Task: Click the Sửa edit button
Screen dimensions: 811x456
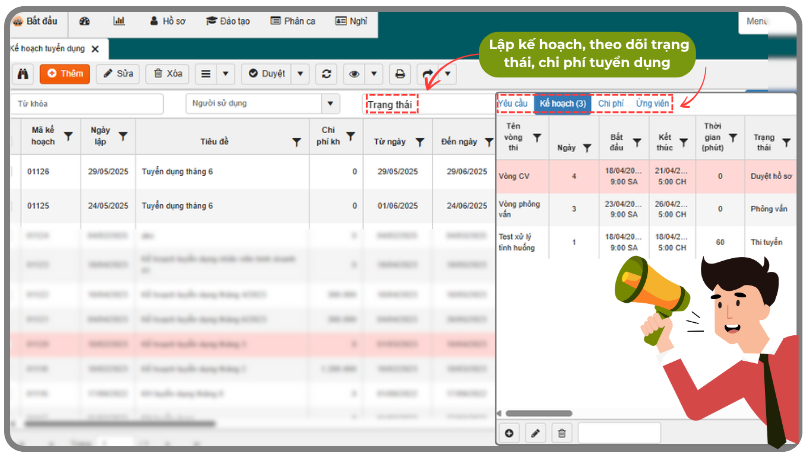Action: tap(118, 74)
